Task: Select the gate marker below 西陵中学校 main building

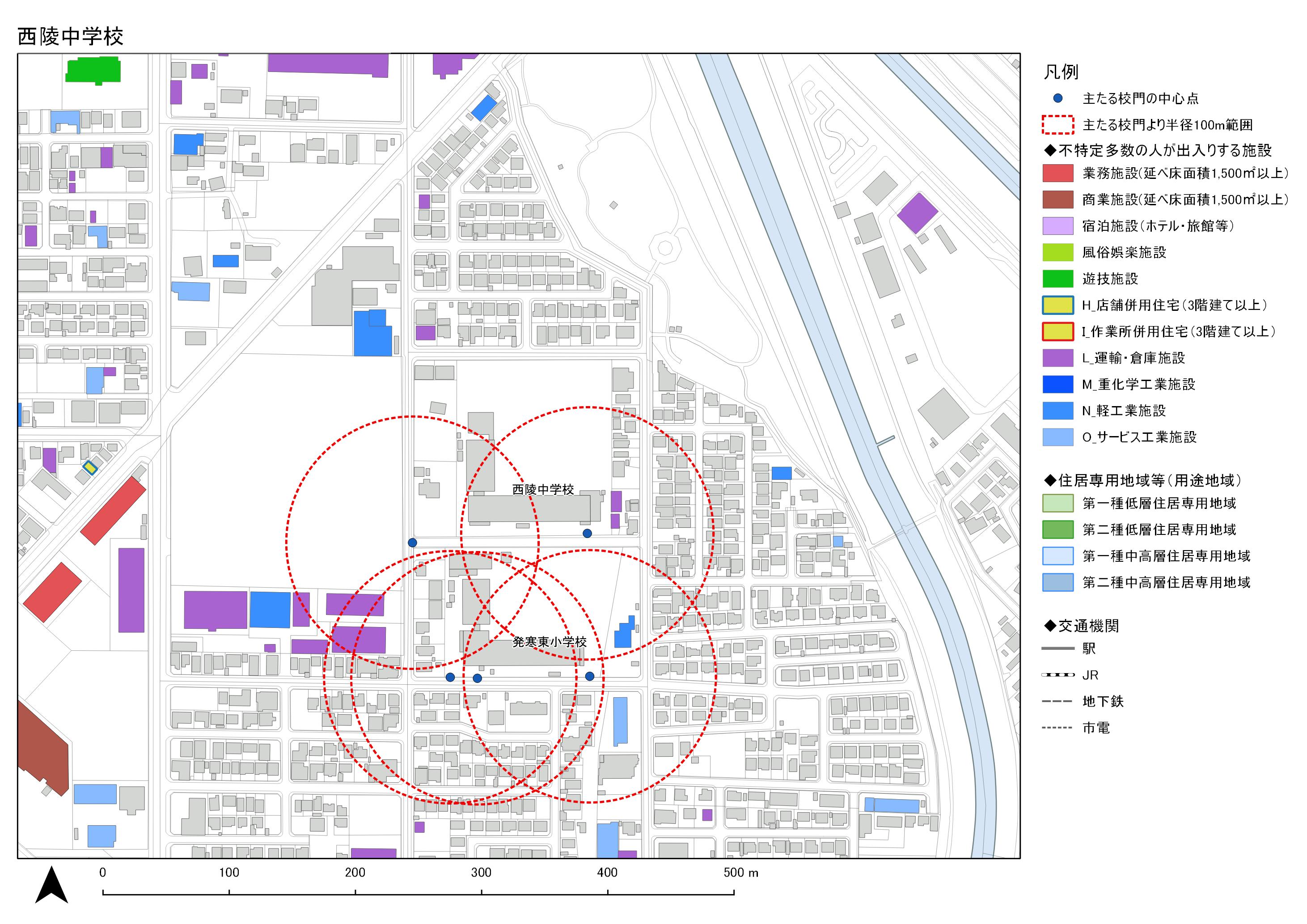Action: (x=587, y=534)
